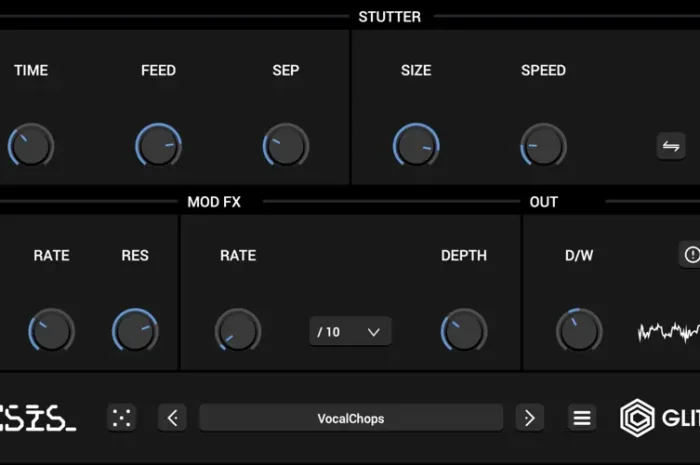Go to the previous preset arrow
This screenshot has width=700, height=465.
(172, 418)
